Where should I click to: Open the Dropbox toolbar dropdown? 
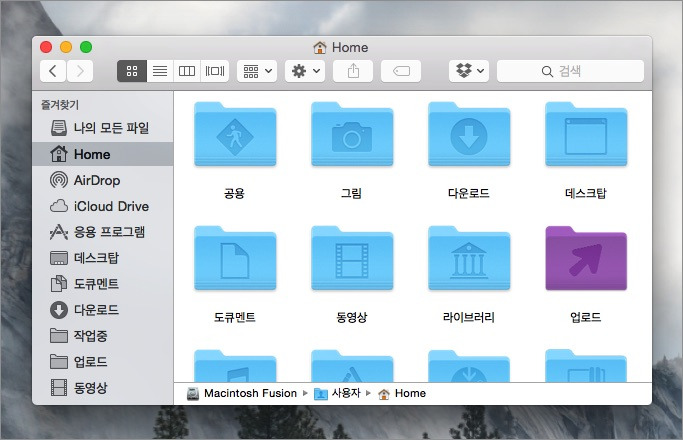(x=469, y=71)
